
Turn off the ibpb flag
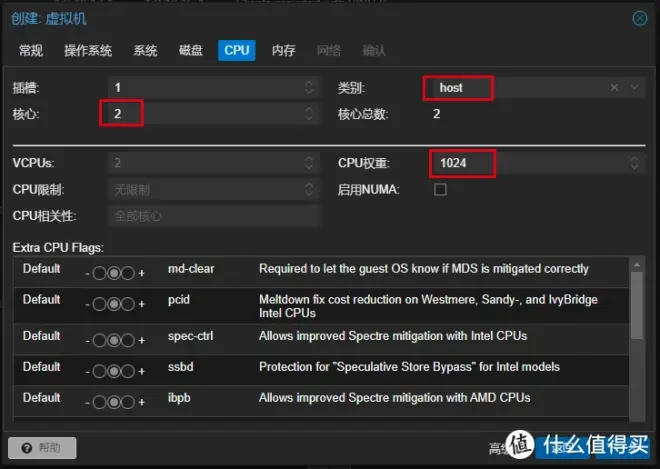[x=99, y=402]
